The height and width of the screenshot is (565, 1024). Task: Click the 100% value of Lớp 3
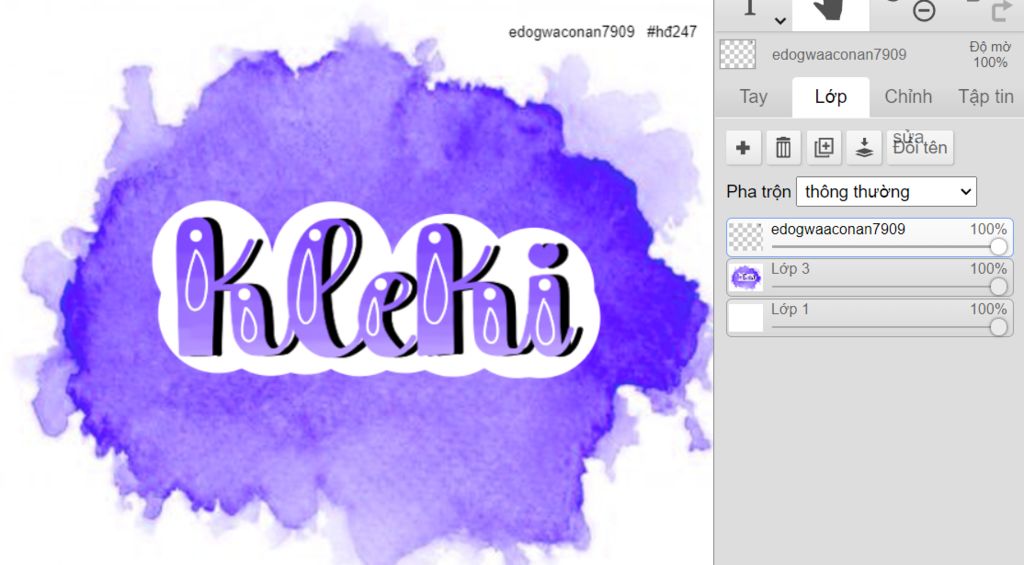pyautogui.click(x=988, y=268)
